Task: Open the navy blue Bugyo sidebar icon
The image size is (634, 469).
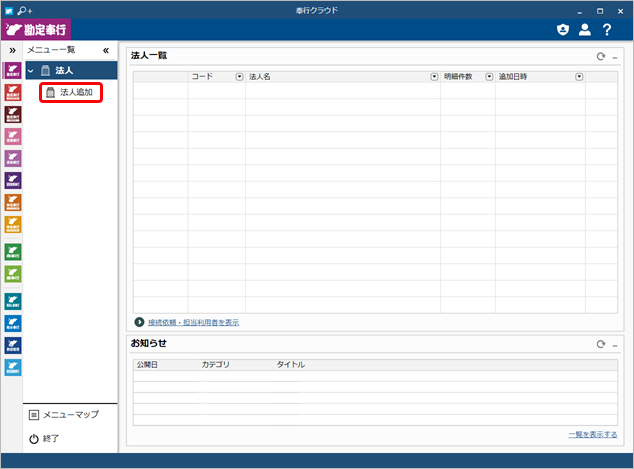Action: [13, 345]
